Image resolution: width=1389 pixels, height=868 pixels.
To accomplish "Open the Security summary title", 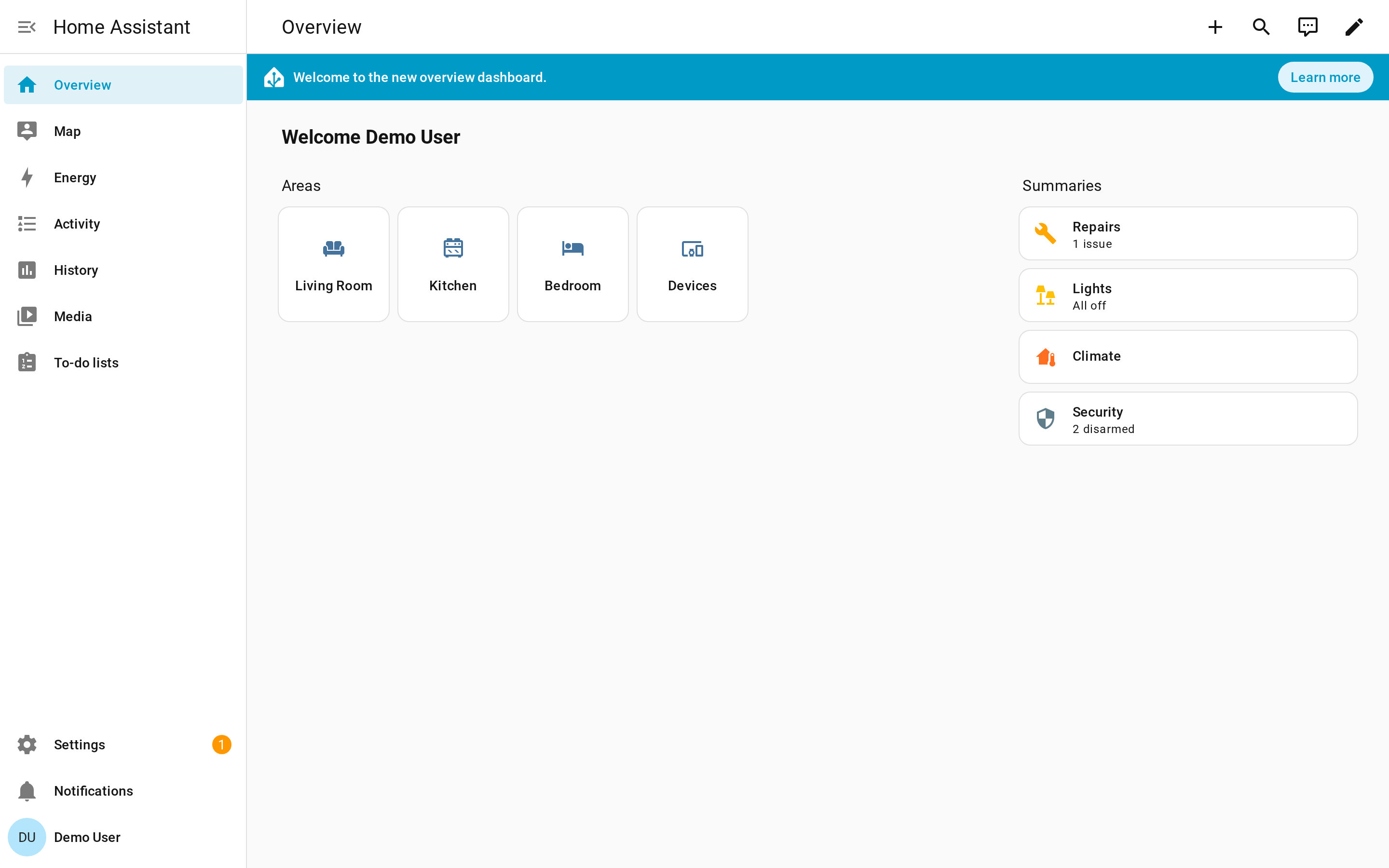I will [1097, 412].
